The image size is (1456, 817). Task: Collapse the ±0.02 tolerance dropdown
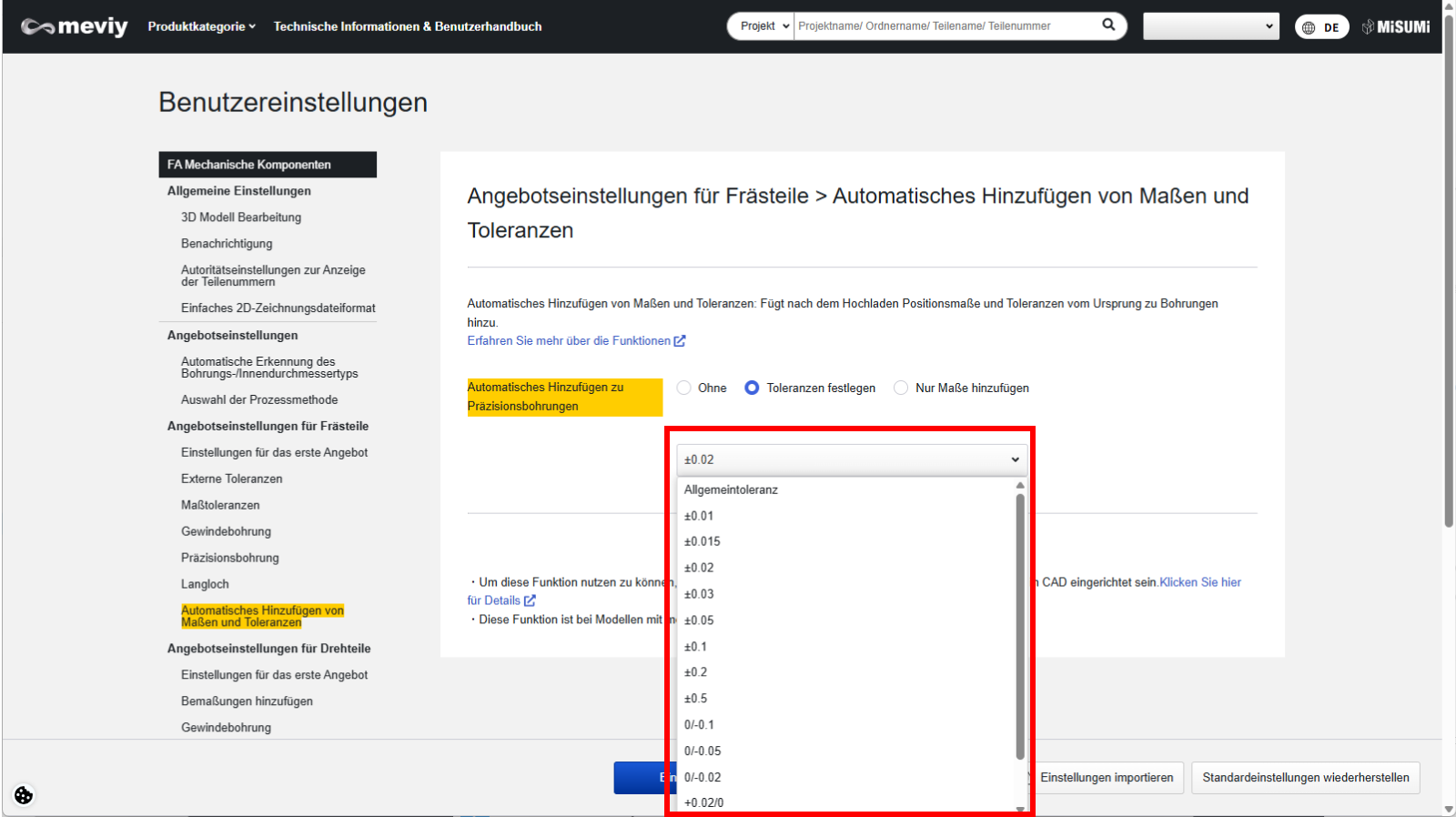[x=852, y=459]
